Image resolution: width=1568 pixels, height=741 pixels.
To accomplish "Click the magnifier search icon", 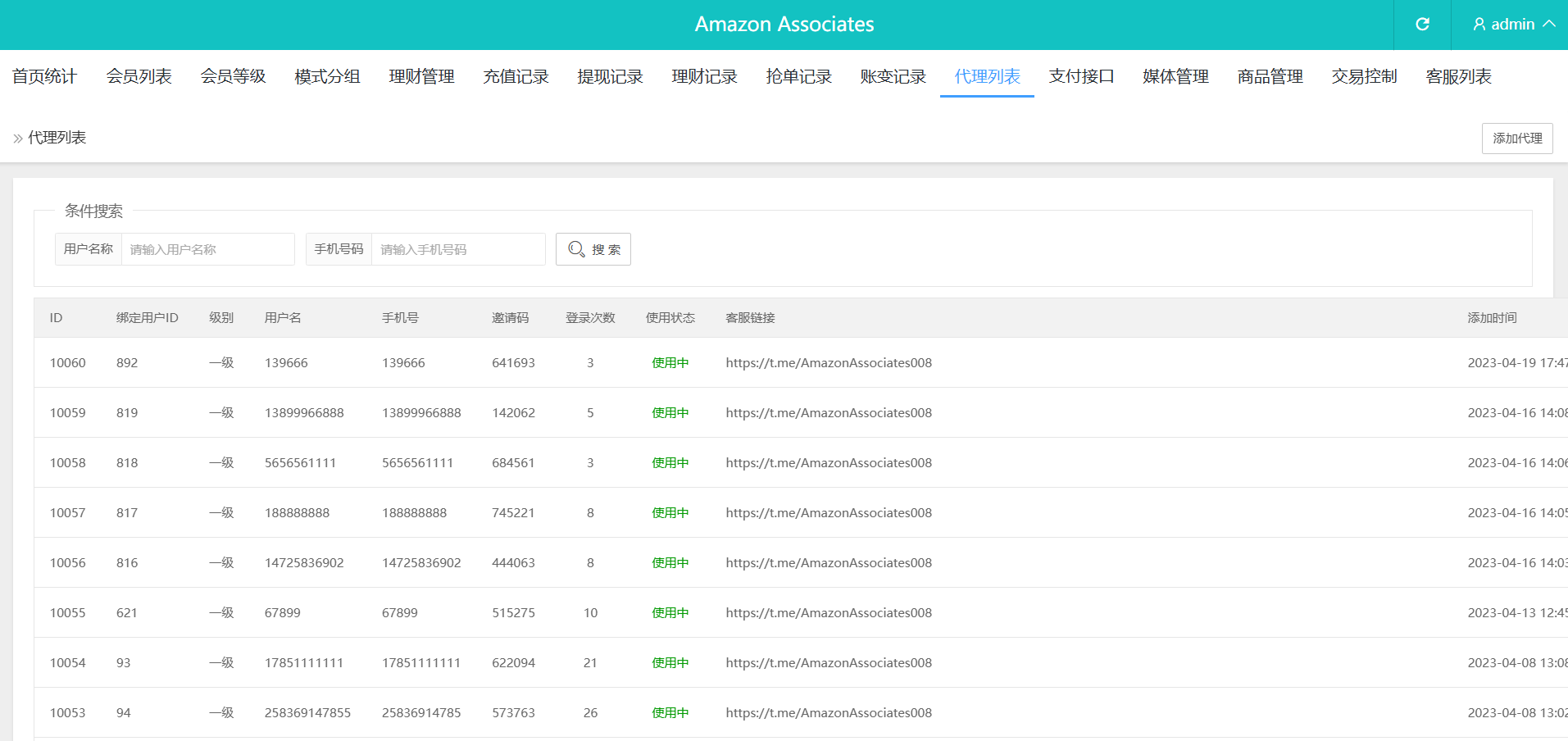I will 576,249.
